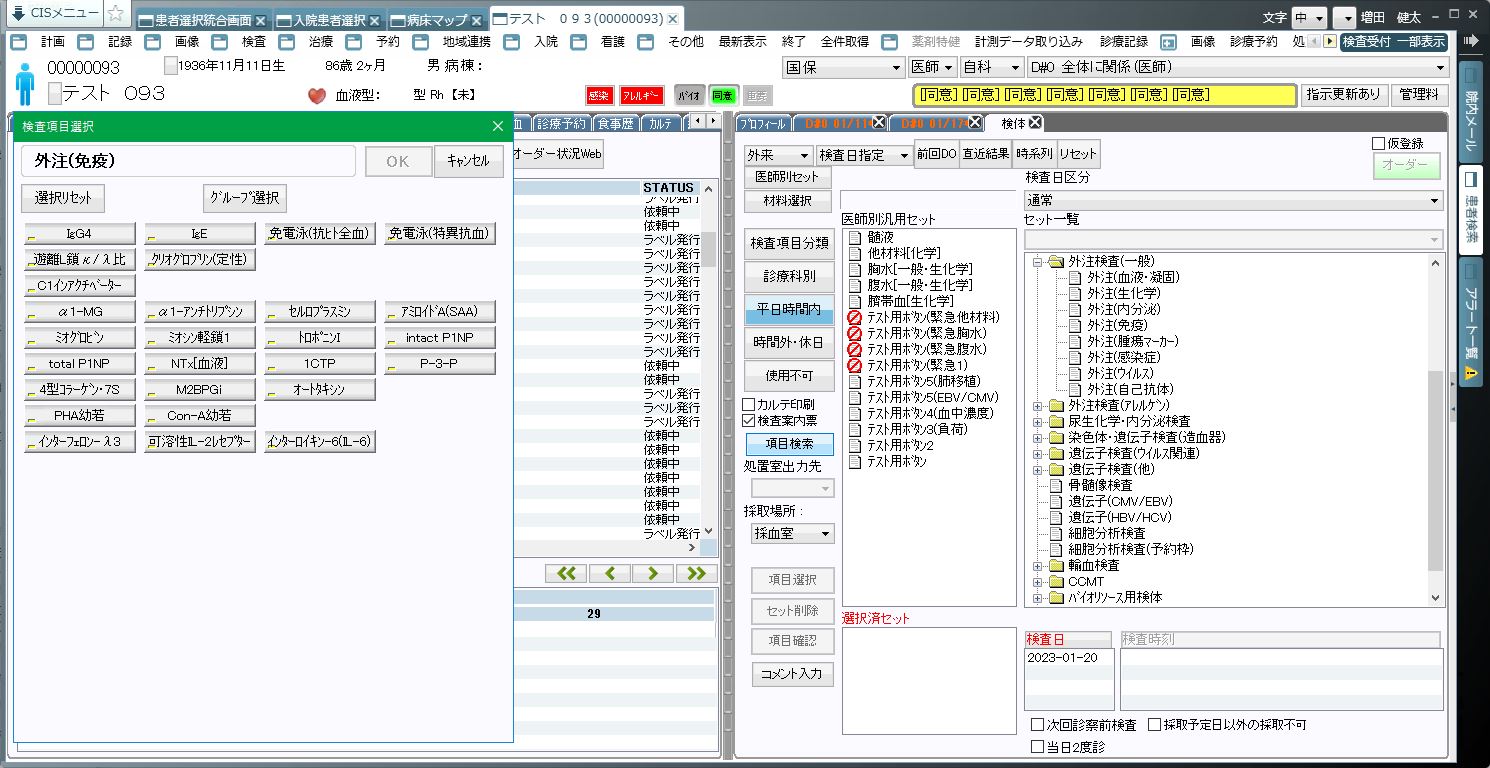Click the window icon beside 治療
The height and width of the screenshot is (768, 1490).
287,42
